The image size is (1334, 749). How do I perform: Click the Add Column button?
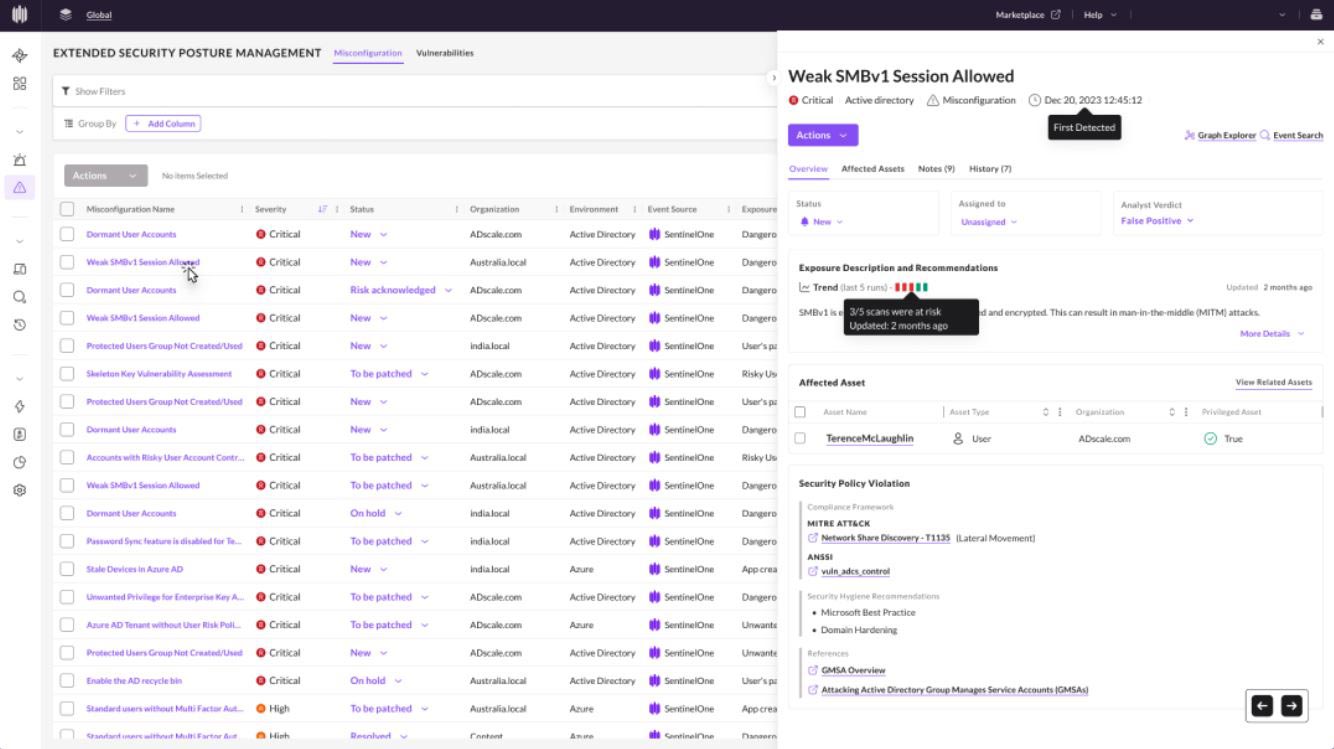coord(163,124)
